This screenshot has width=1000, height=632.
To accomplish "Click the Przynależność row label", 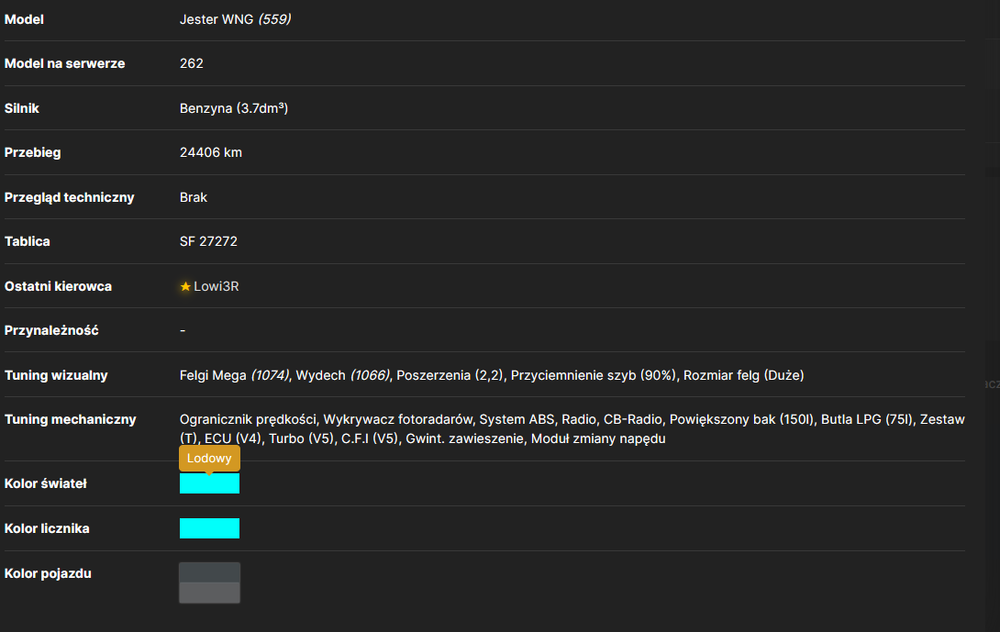I will coord(52,330).
